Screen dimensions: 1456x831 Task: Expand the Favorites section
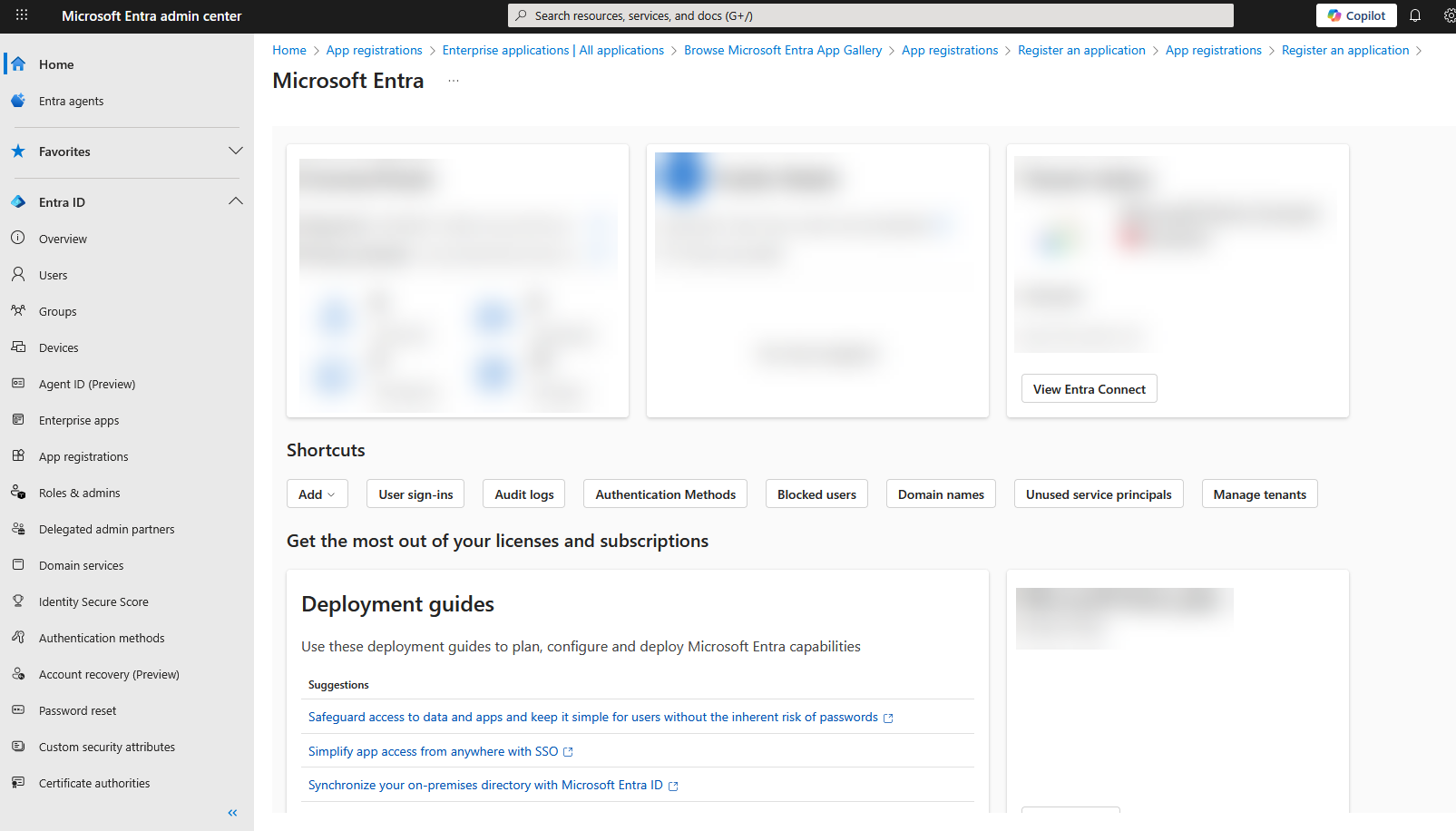click(x=235, y=152)
